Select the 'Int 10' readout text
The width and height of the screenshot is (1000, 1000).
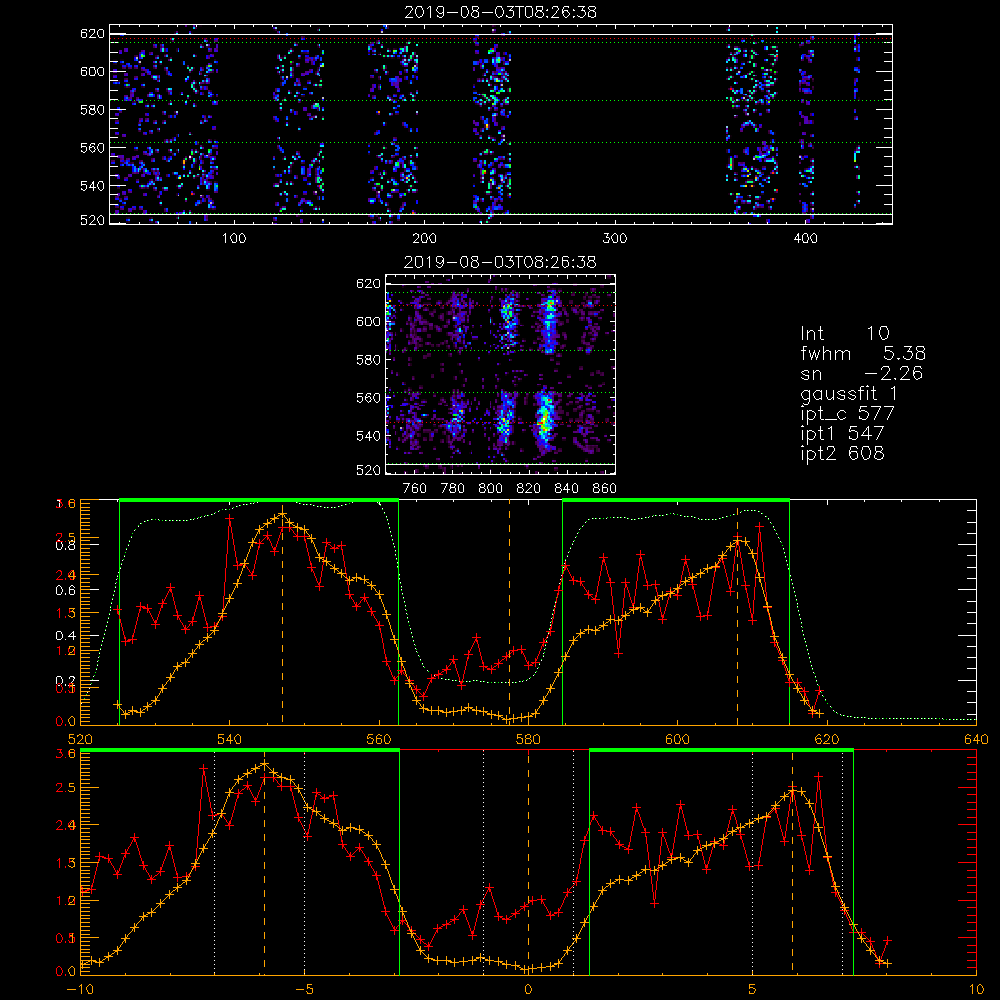(x=844, y=333)
